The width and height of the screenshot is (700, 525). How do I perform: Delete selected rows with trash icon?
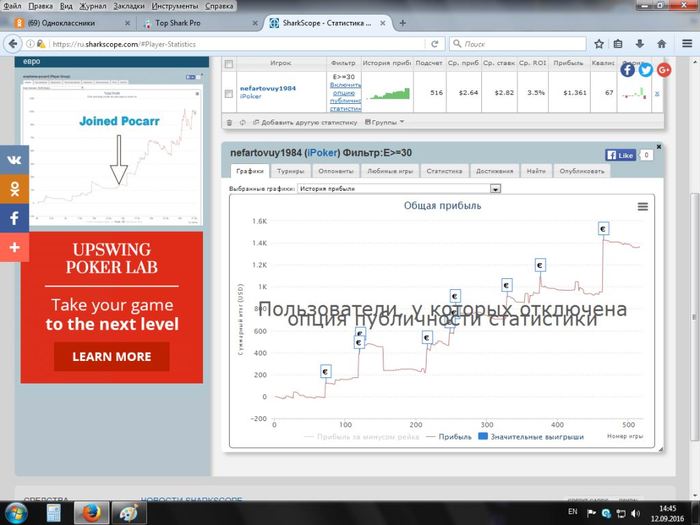pos(229,122)
